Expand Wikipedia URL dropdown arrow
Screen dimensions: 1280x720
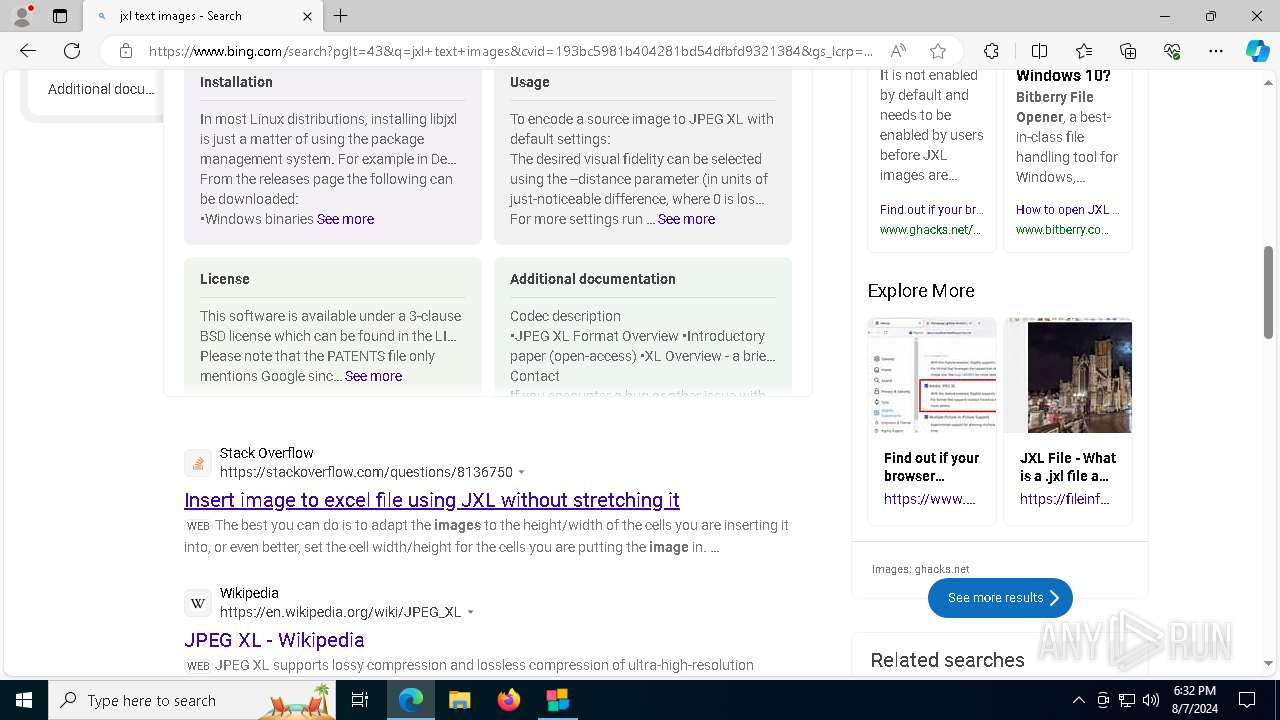[x=470, y=612]
